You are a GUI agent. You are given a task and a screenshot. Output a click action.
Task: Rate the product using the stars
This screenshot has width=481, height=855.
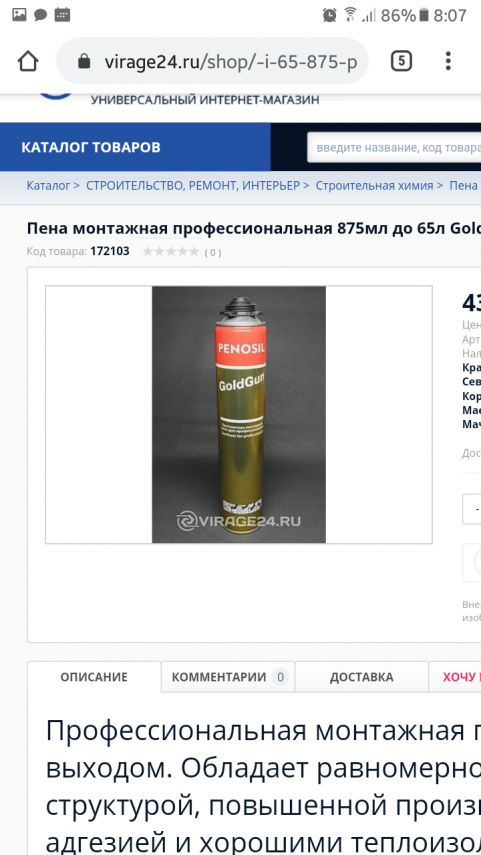point(171,251)
